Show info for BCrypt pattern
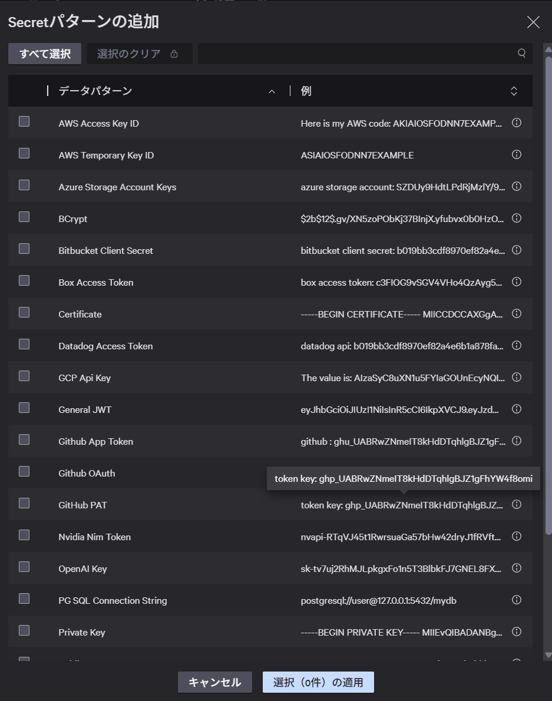552x701 pixels. (x=516, y=218)
